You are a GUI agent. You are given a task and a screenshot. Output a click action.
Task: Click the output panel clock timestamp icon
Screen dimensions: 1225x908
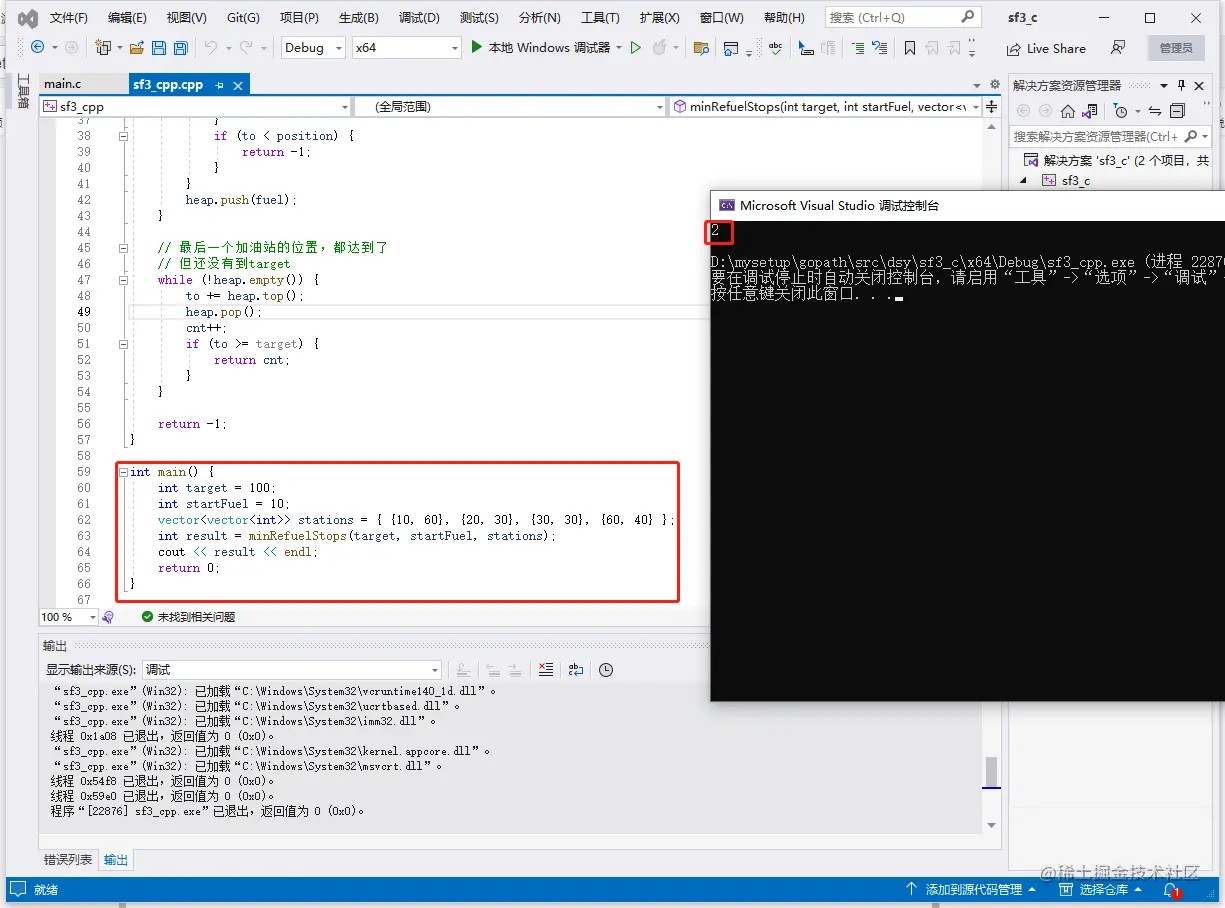coord(605,670)
